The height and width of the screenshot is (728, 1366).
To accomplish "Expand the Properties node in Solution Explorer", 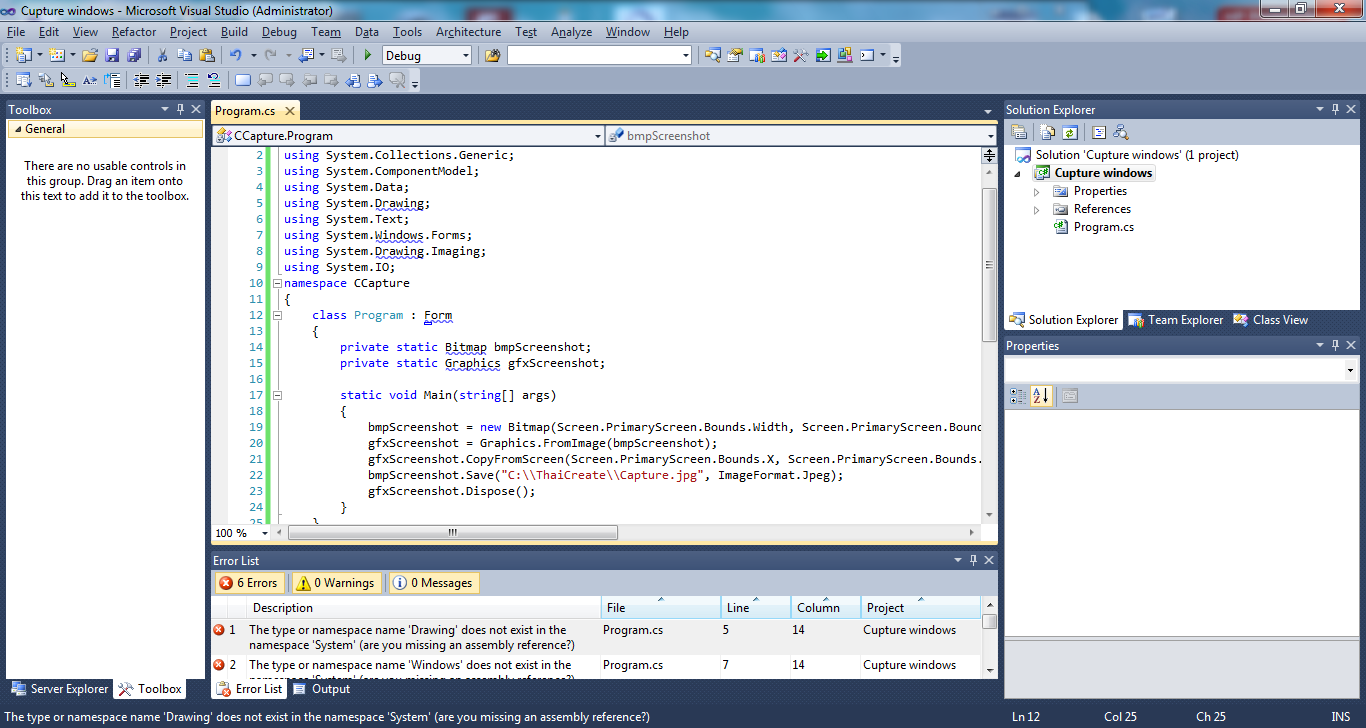I will 1036,192.
